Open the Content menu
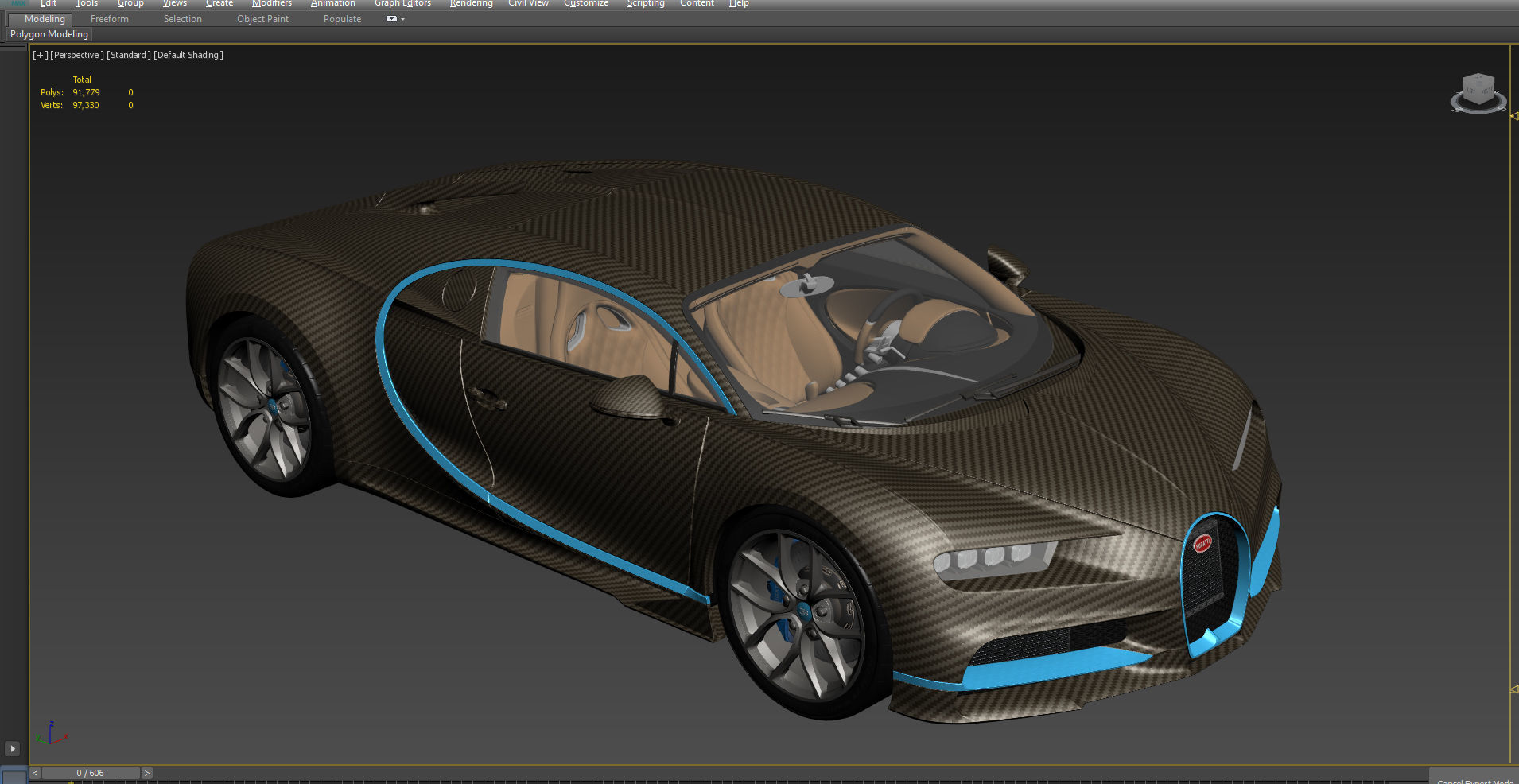The height and width of the screenshot is (784, 1519). tap(697, 3)
